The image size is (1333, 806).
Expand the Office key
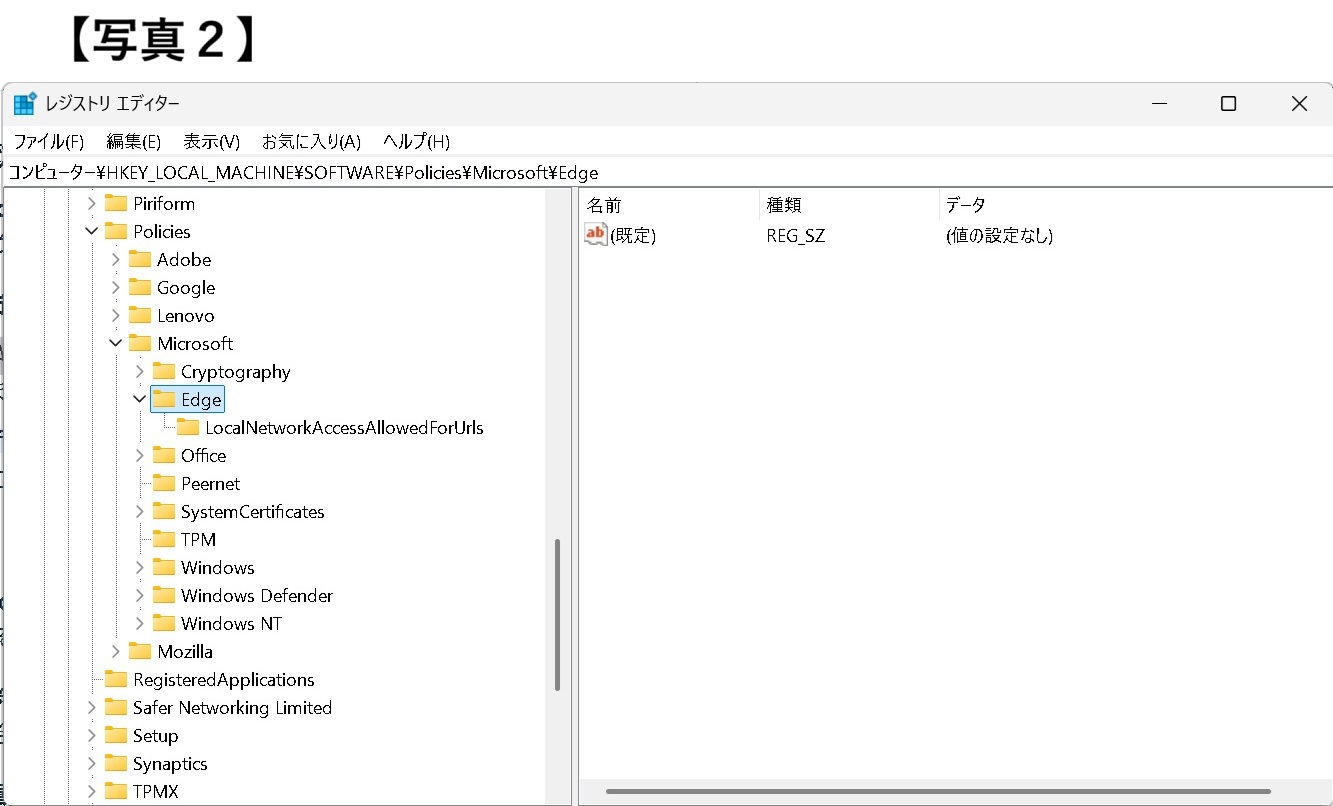point(140,456)
